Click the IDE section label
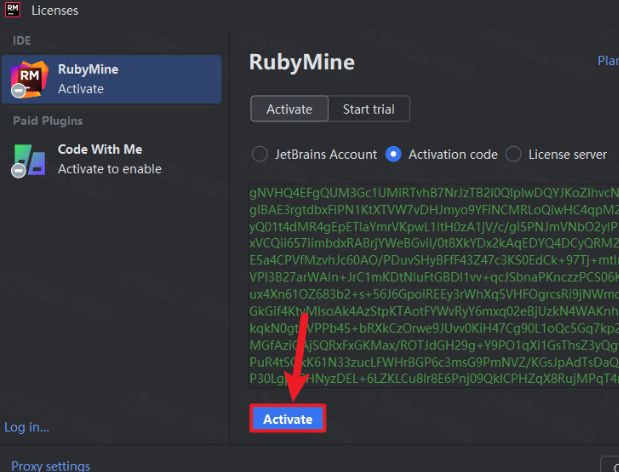 (22, 41)
